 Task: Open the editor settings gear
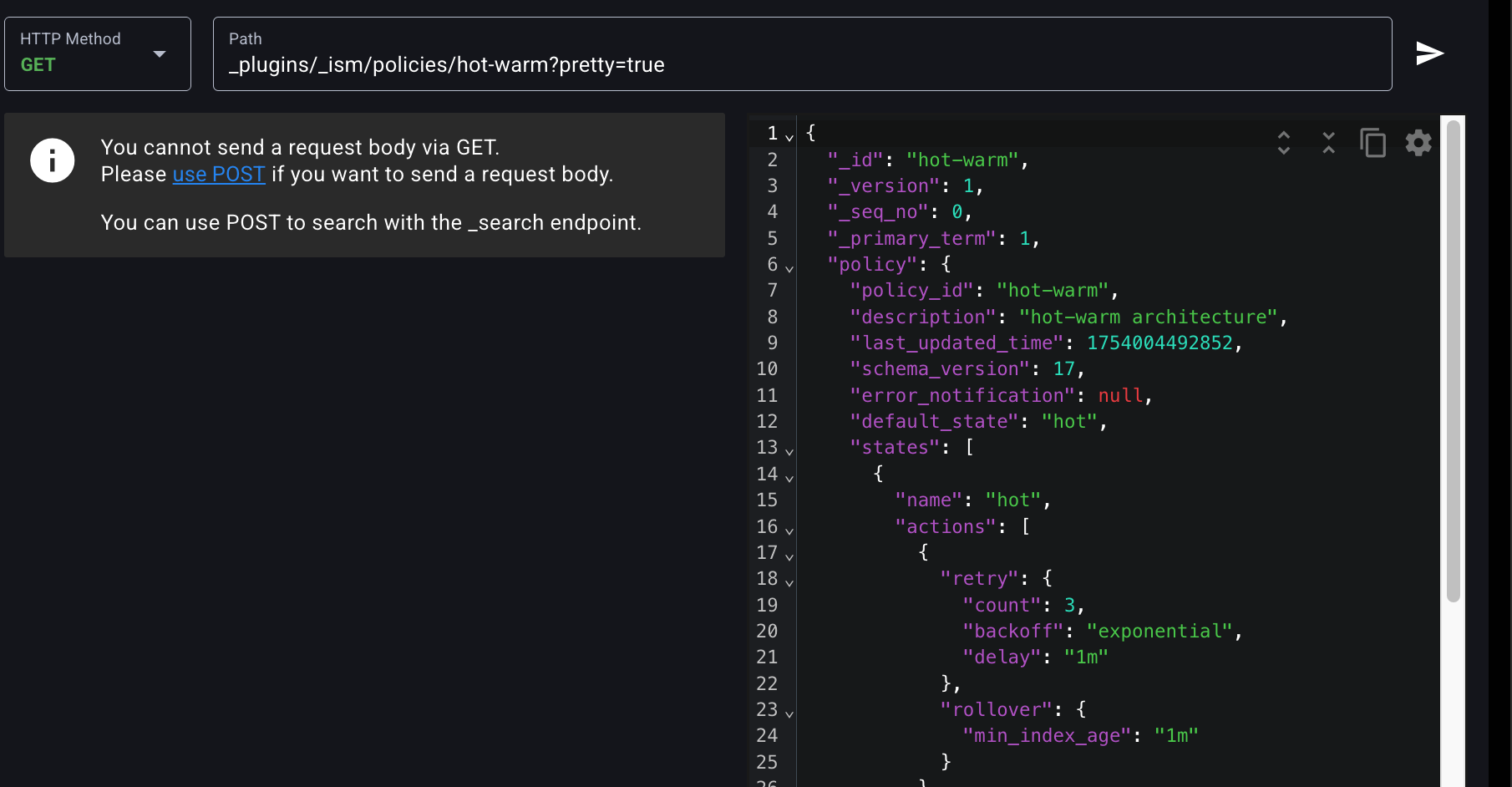[x=1418, y=143]
